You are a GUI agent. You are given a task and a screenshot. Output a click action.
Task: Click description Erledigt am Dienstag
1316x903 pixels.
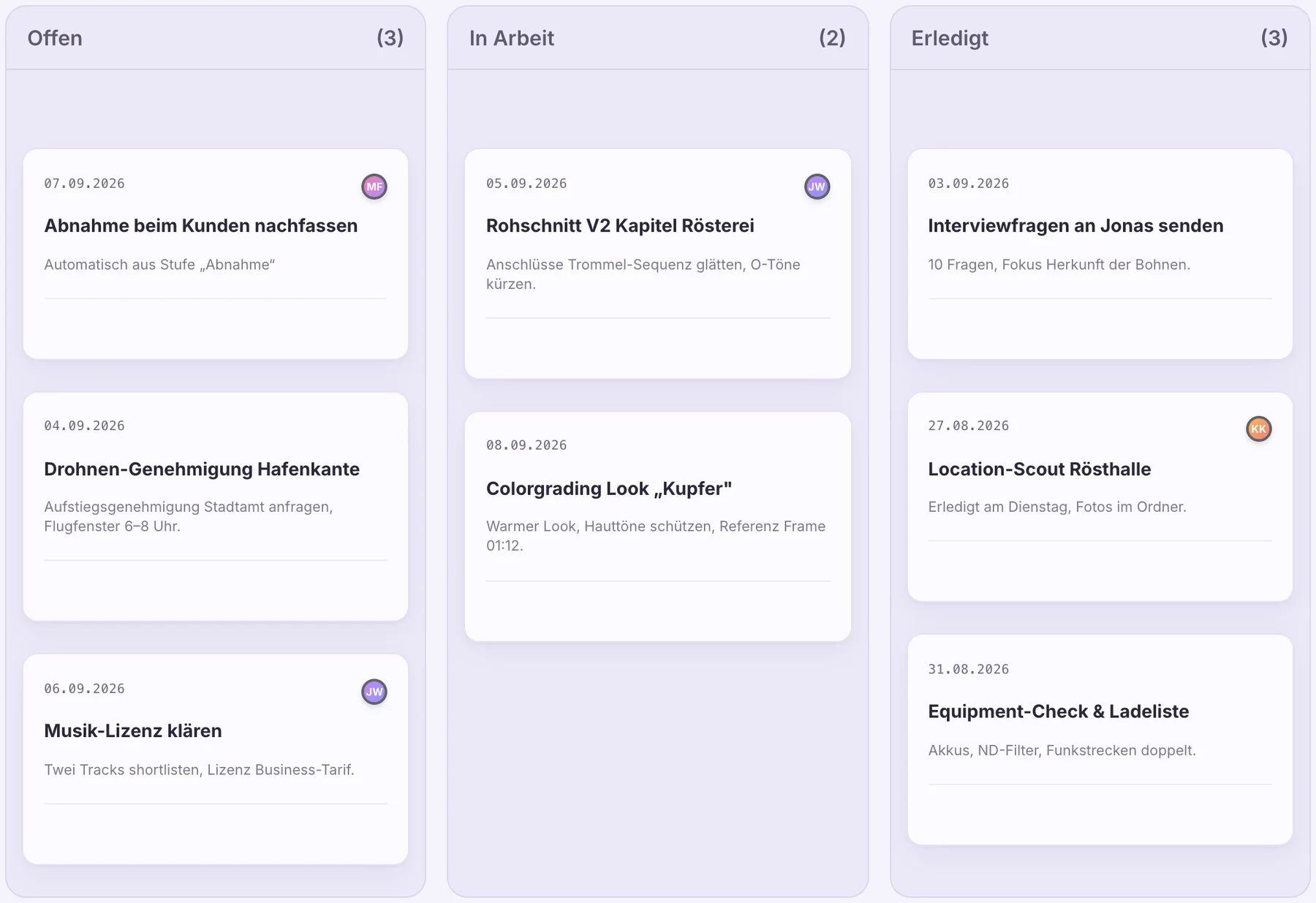coord(1057,507)
